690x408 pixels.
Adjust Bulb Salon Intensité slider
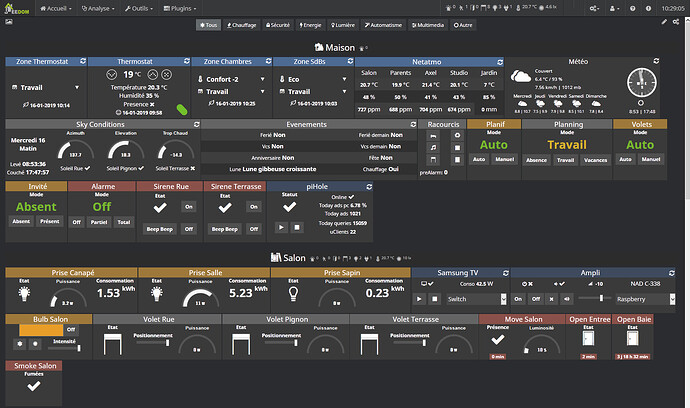[x=64, y=348]
